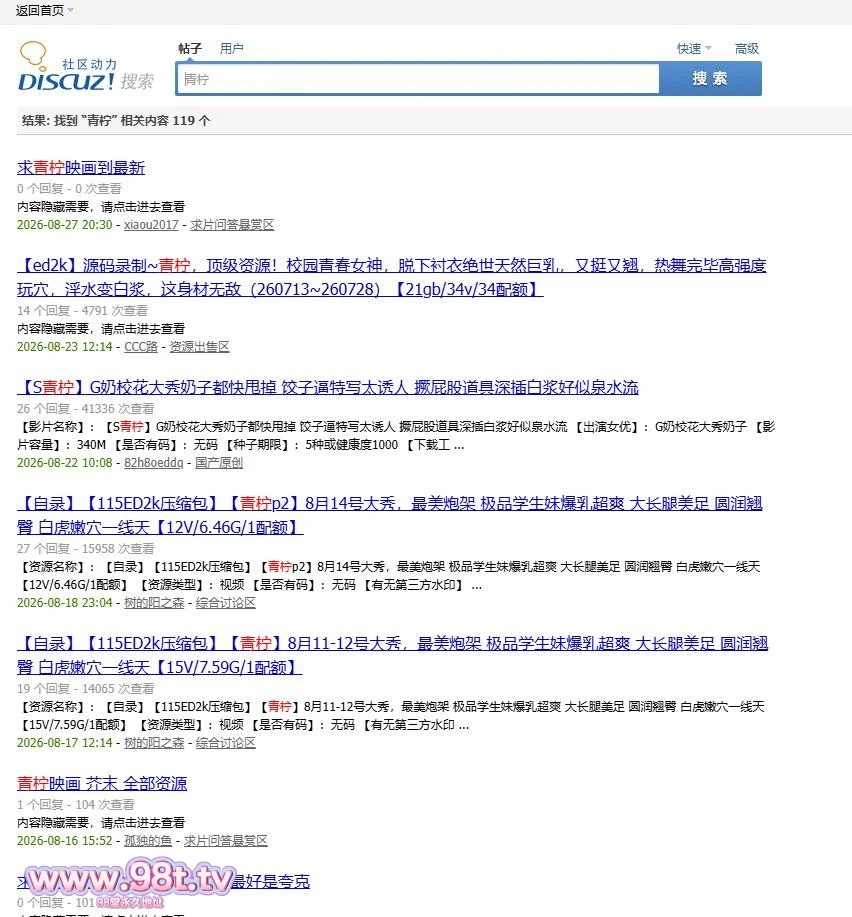Switch to the 用户 tab

[232, 49]
